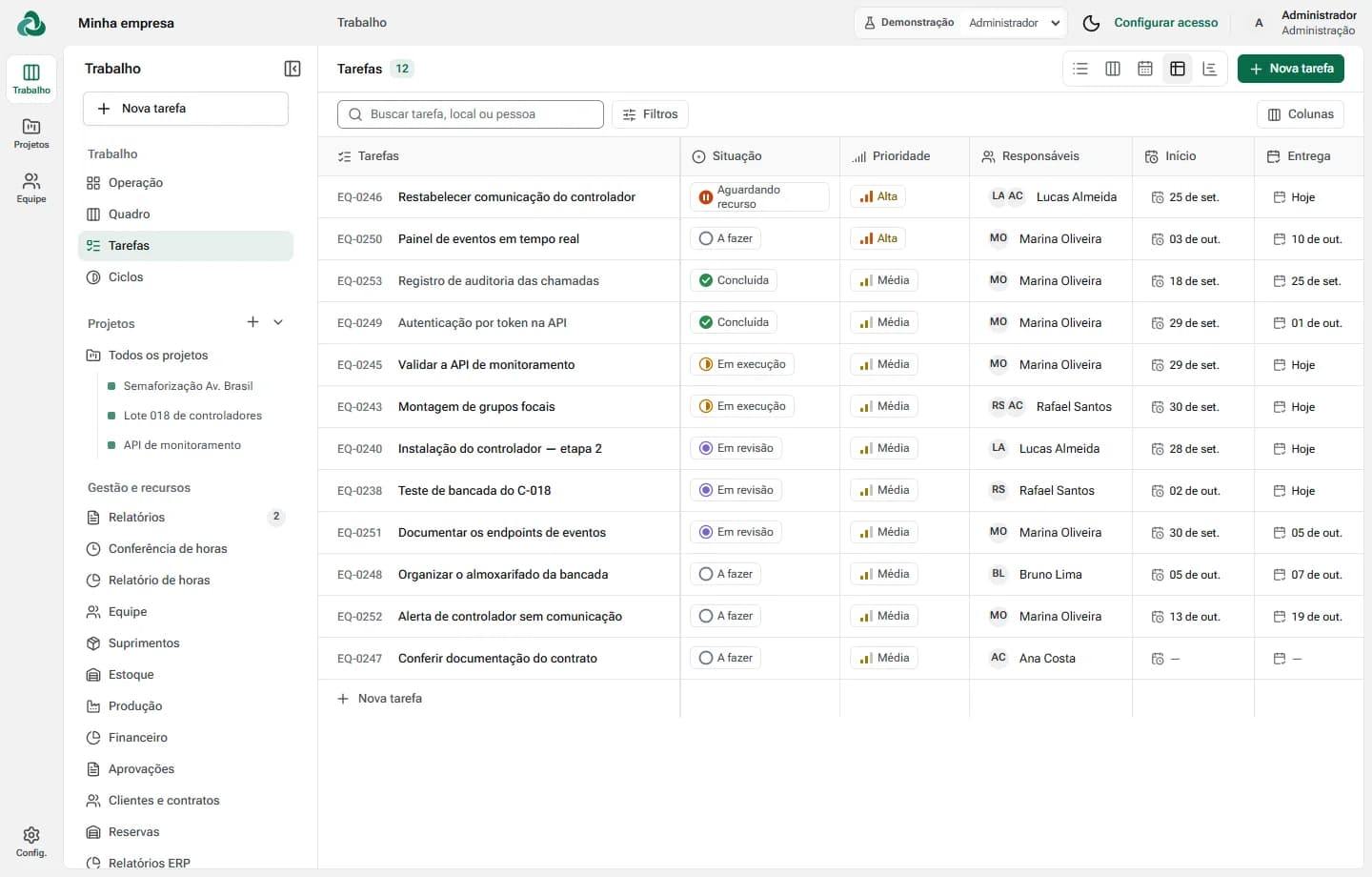This screenshot has width=1372, height=877.
Task: Open the Filtros button
Action: [x=650, y=114]
